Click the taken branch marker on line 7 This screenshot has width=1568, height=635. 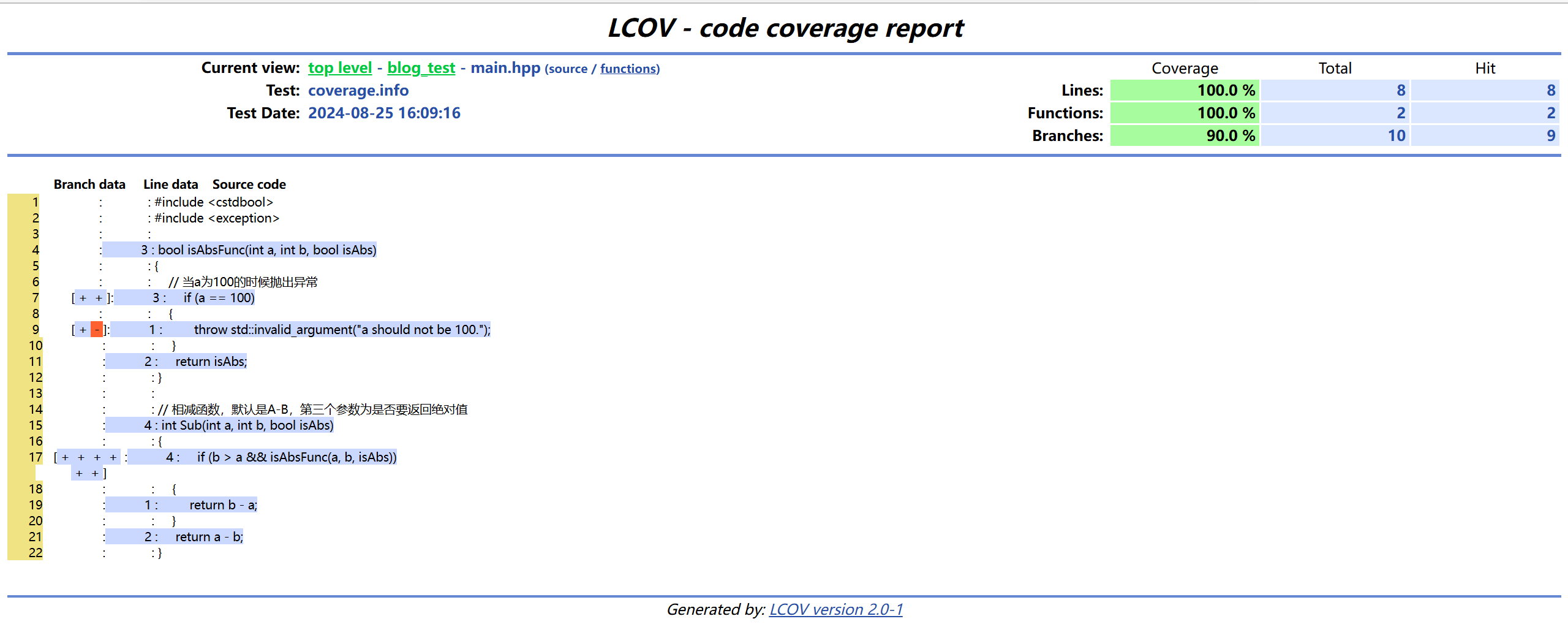tap(81, 298)
